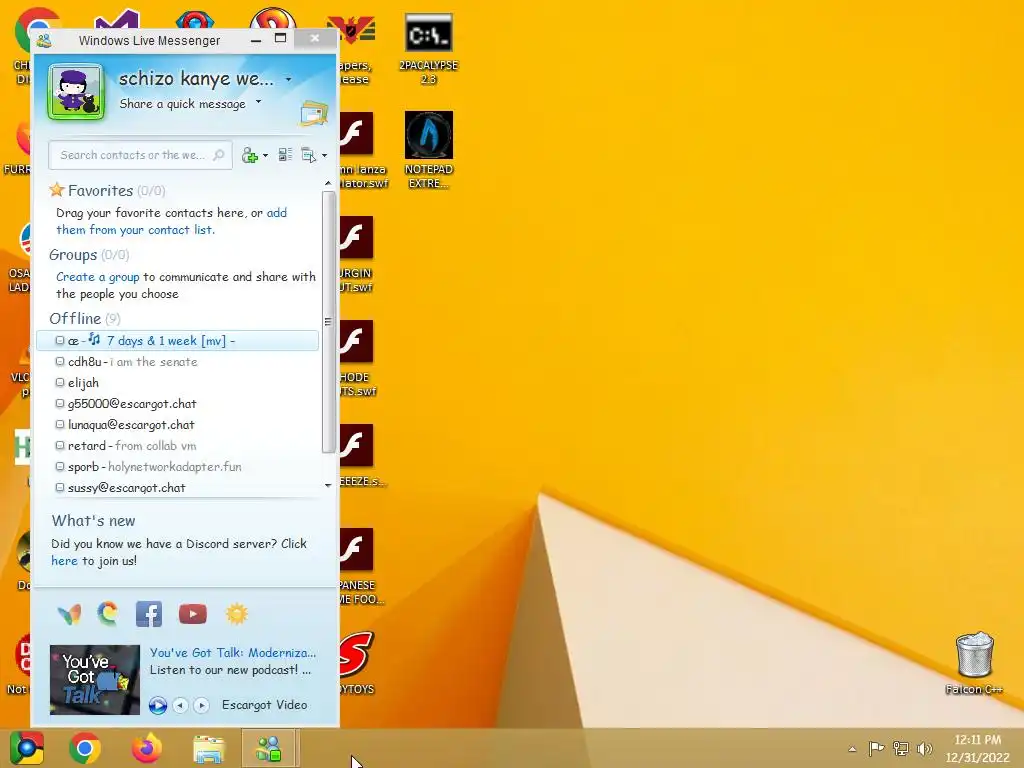1024x768 pixels.
Task: Open Chrome with profile from taskbar
Action: pos(27,748)
